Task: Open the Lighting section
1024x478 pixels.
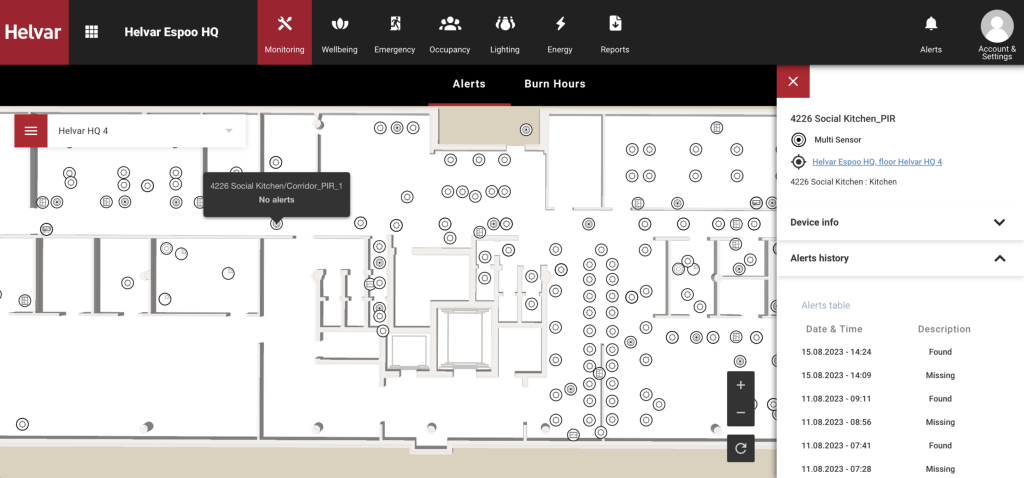Action: pyautogui.click(x=505, y=33)
